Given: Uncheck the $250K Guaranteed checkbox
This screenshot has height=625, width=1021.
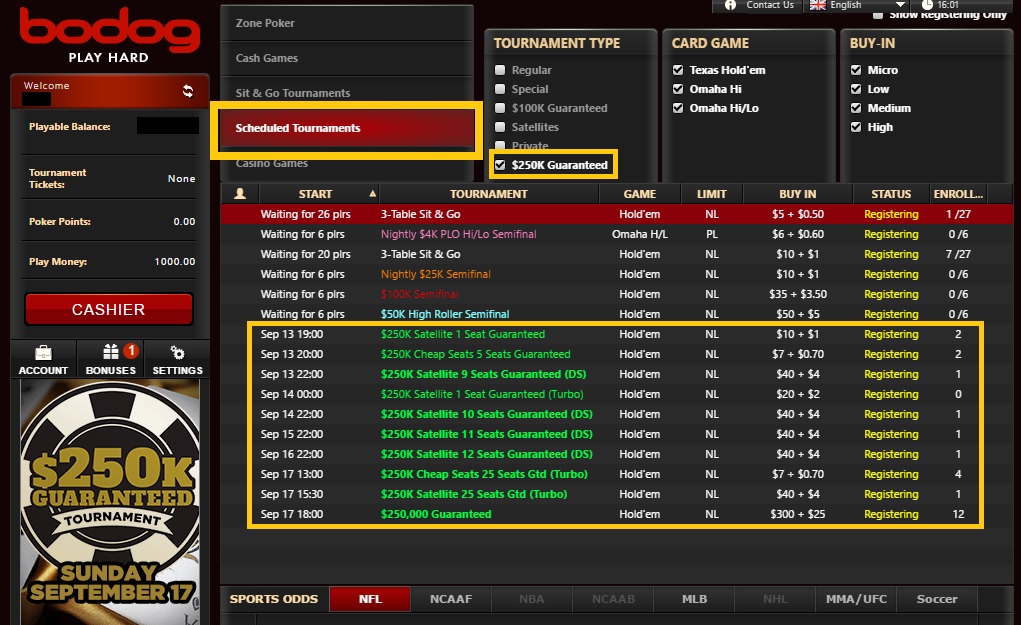Looking at the screenshot, I should pos(500,165).
